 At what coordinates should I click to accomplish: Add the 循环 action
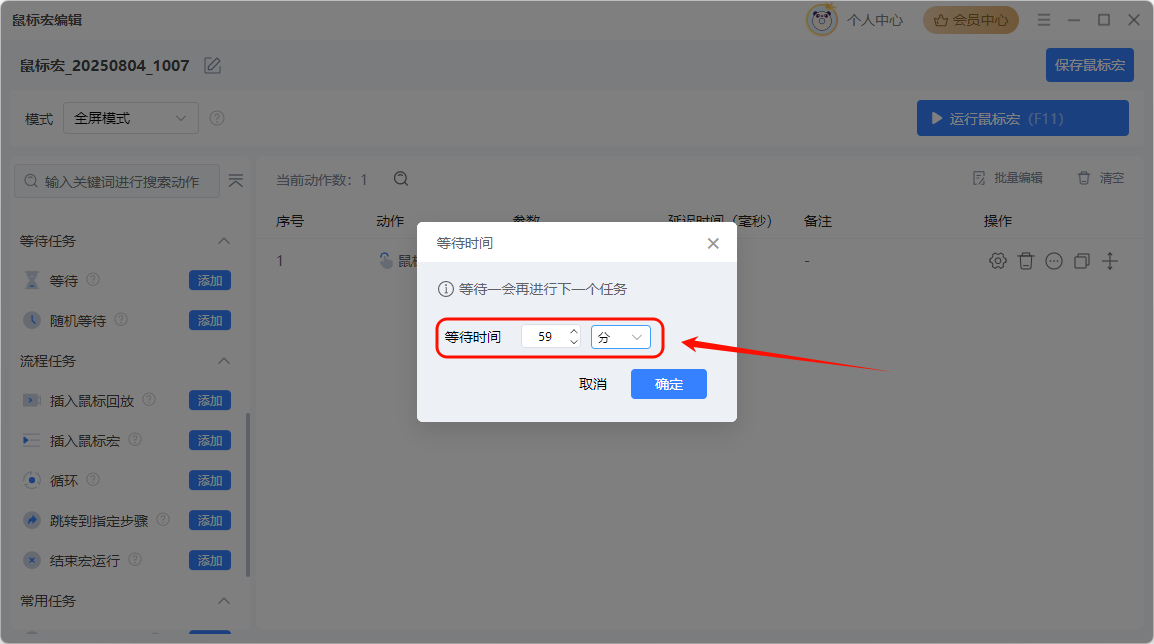click(x=210, y=481)
